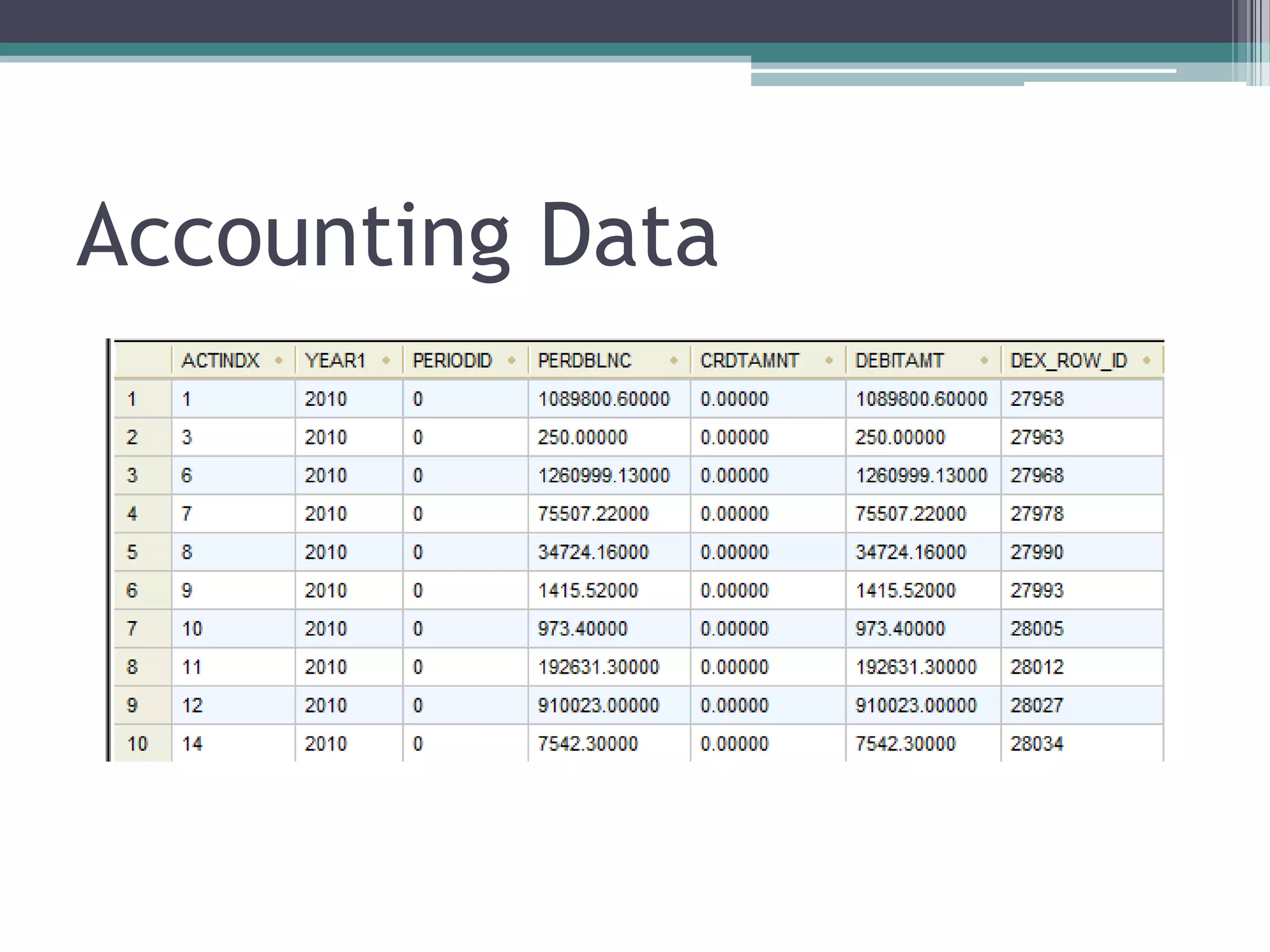Click DEBITAMT cell 910023.00000
Image resolution: width=1270 pixels, height=952 pixels.
click(x=923, y=705)
